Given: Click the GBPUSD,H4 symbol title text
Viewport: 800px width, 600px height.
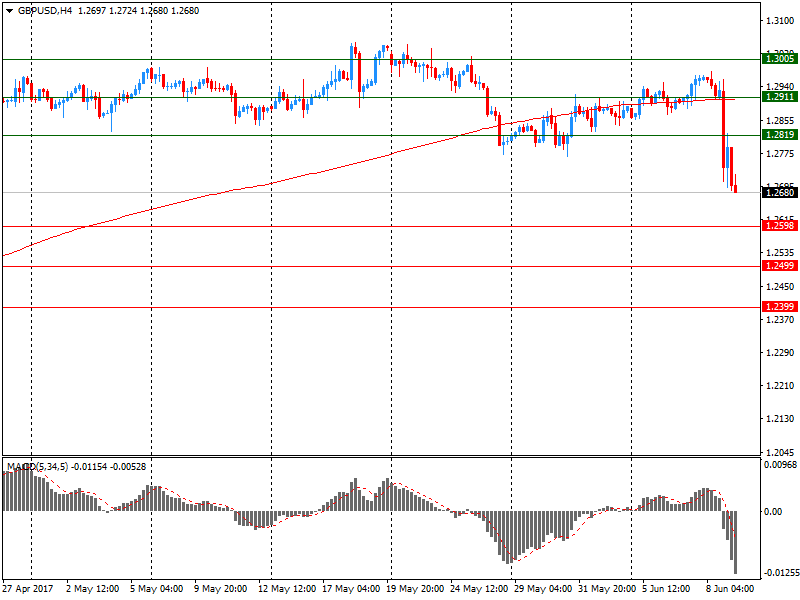Looking at the screenshot, I should pyautogui.click(x=45, y=11).
